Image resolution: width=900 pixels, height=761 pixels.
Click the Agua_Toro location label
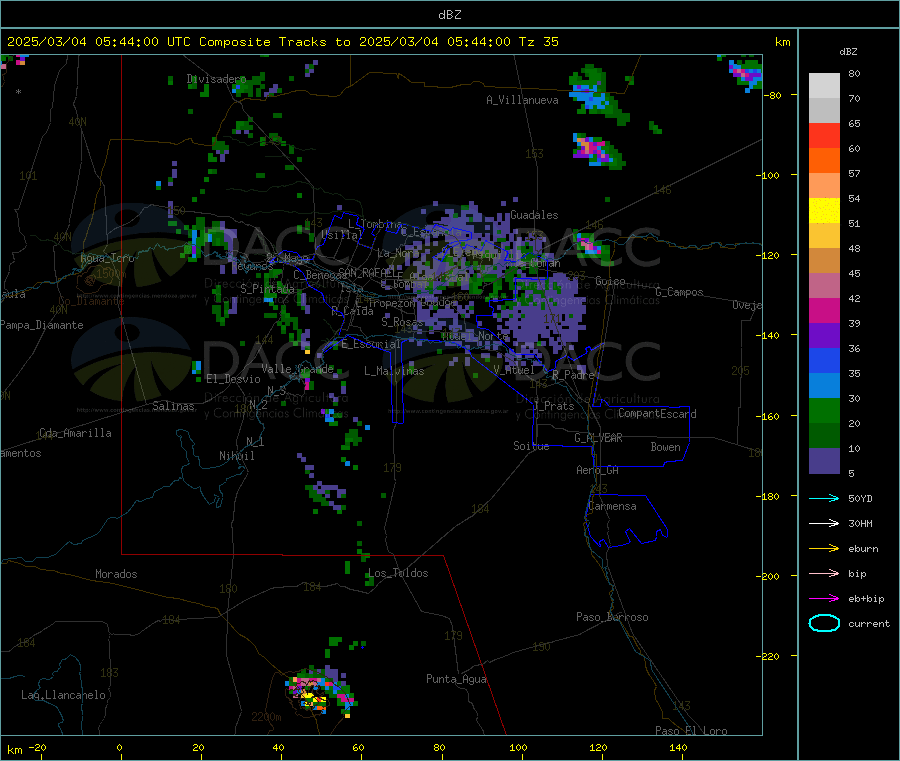[x=107, y=258]
